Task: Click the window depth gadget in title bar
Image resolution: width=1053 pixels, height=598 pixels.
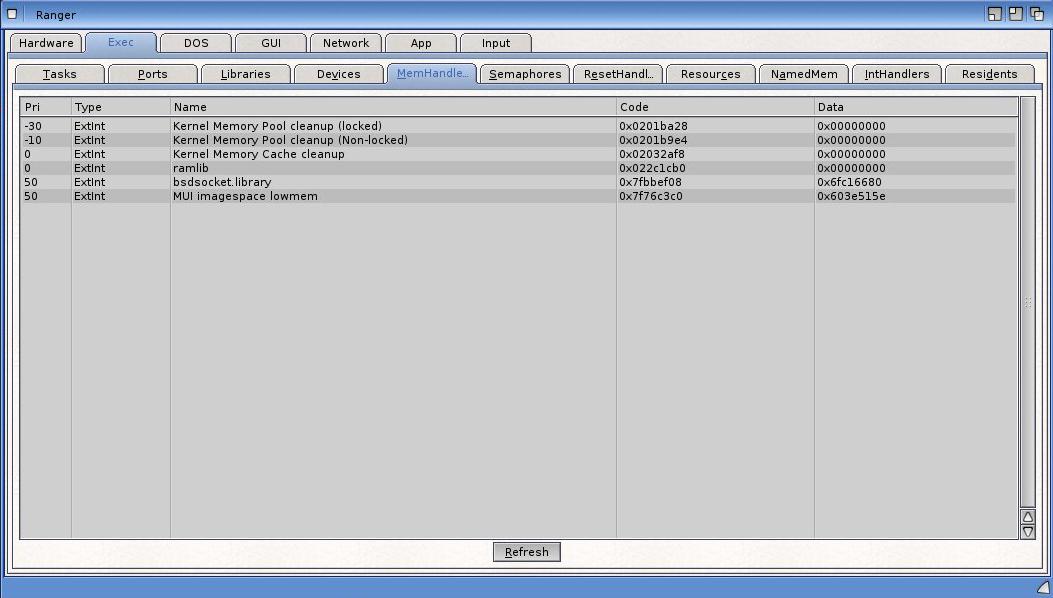Action: tap(1037, 14)
